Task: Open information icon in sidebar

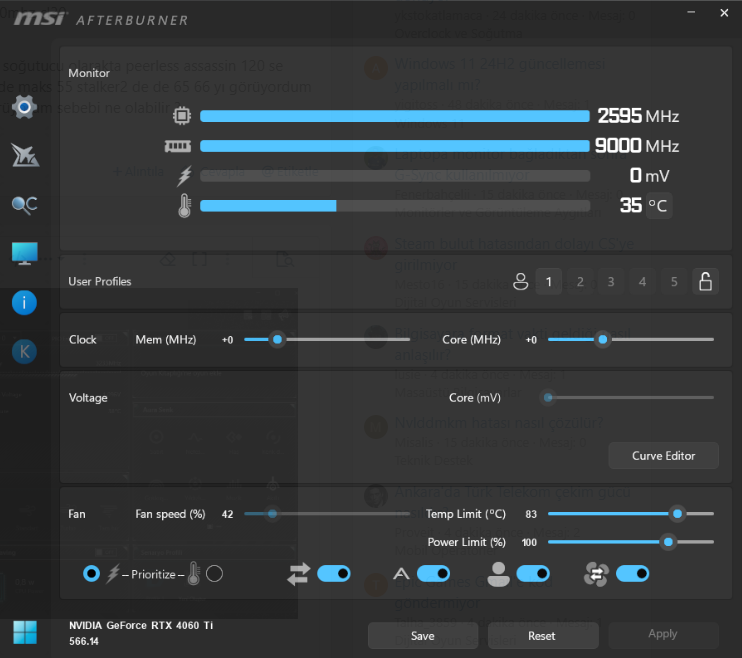Action: pyautogui.click(x=24, y=302)
